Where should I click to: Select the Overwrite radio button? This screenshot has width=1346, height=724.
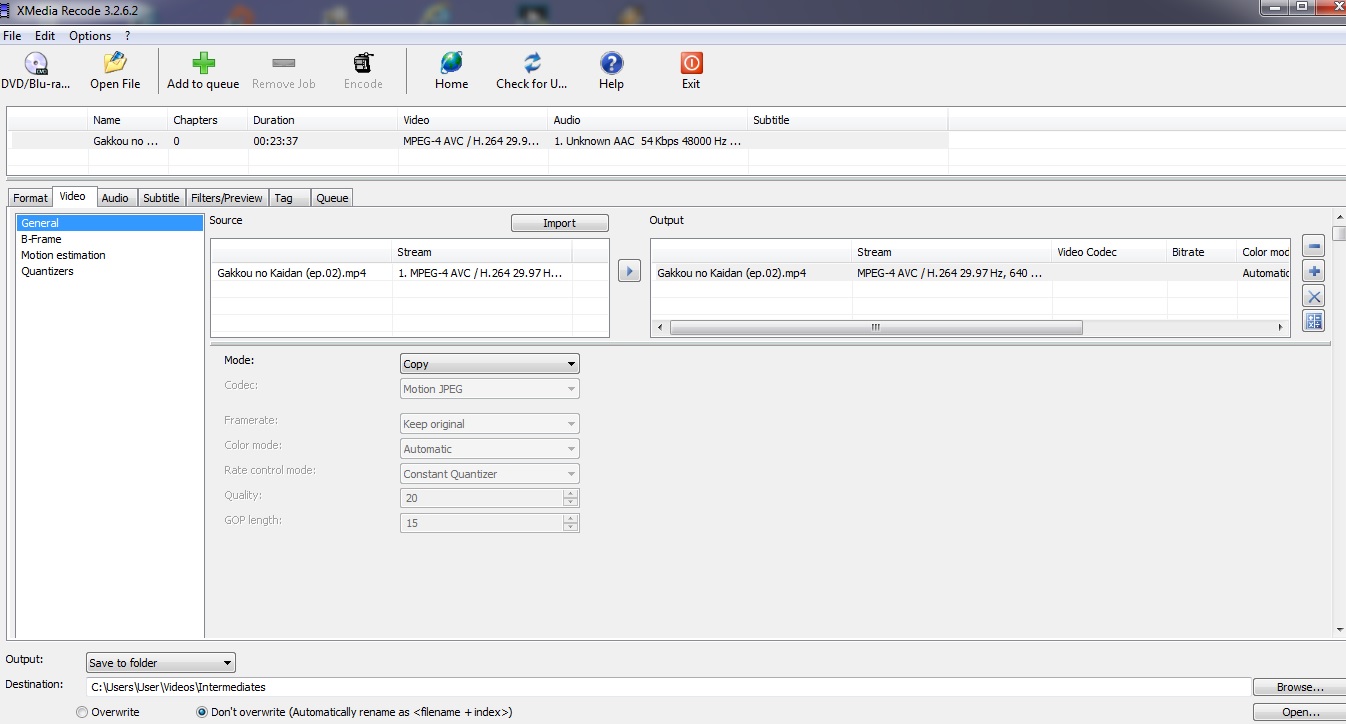82,712
